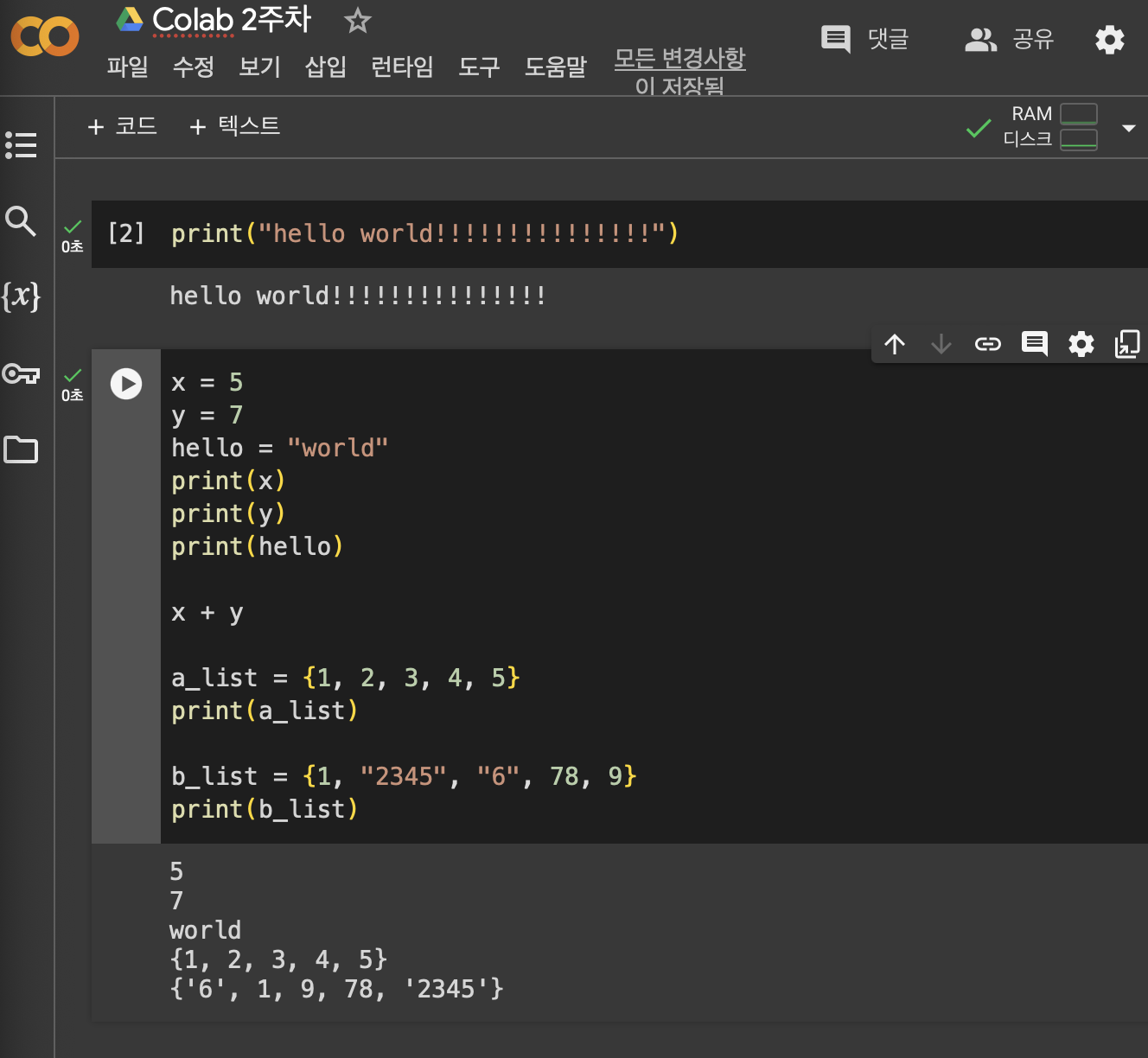Click the output line {1, 2, 3, 4, 5}
This screenshot has height=1058, width=1148.
click(x=278, y=959)
